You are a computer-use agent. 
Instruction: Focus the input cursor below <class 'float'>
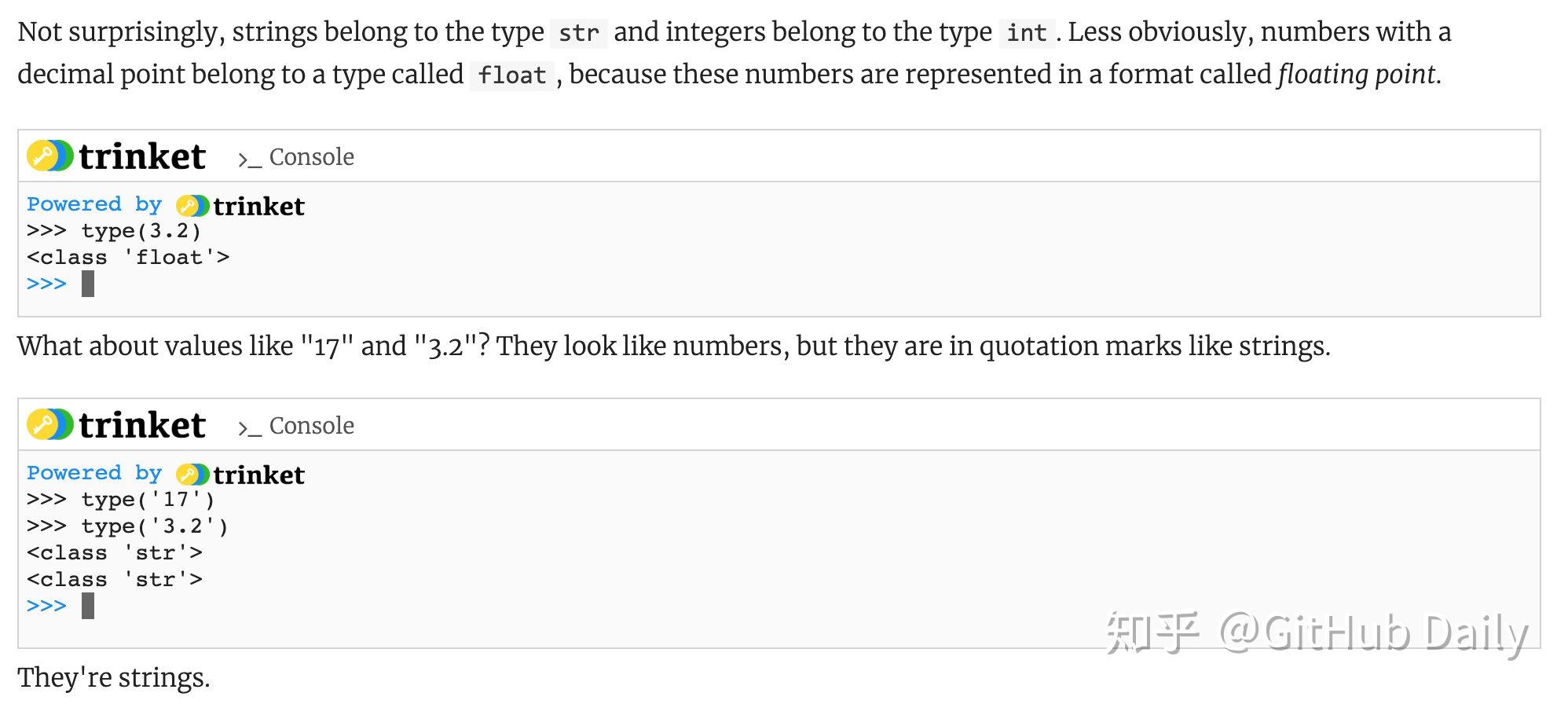coord(88,284)
